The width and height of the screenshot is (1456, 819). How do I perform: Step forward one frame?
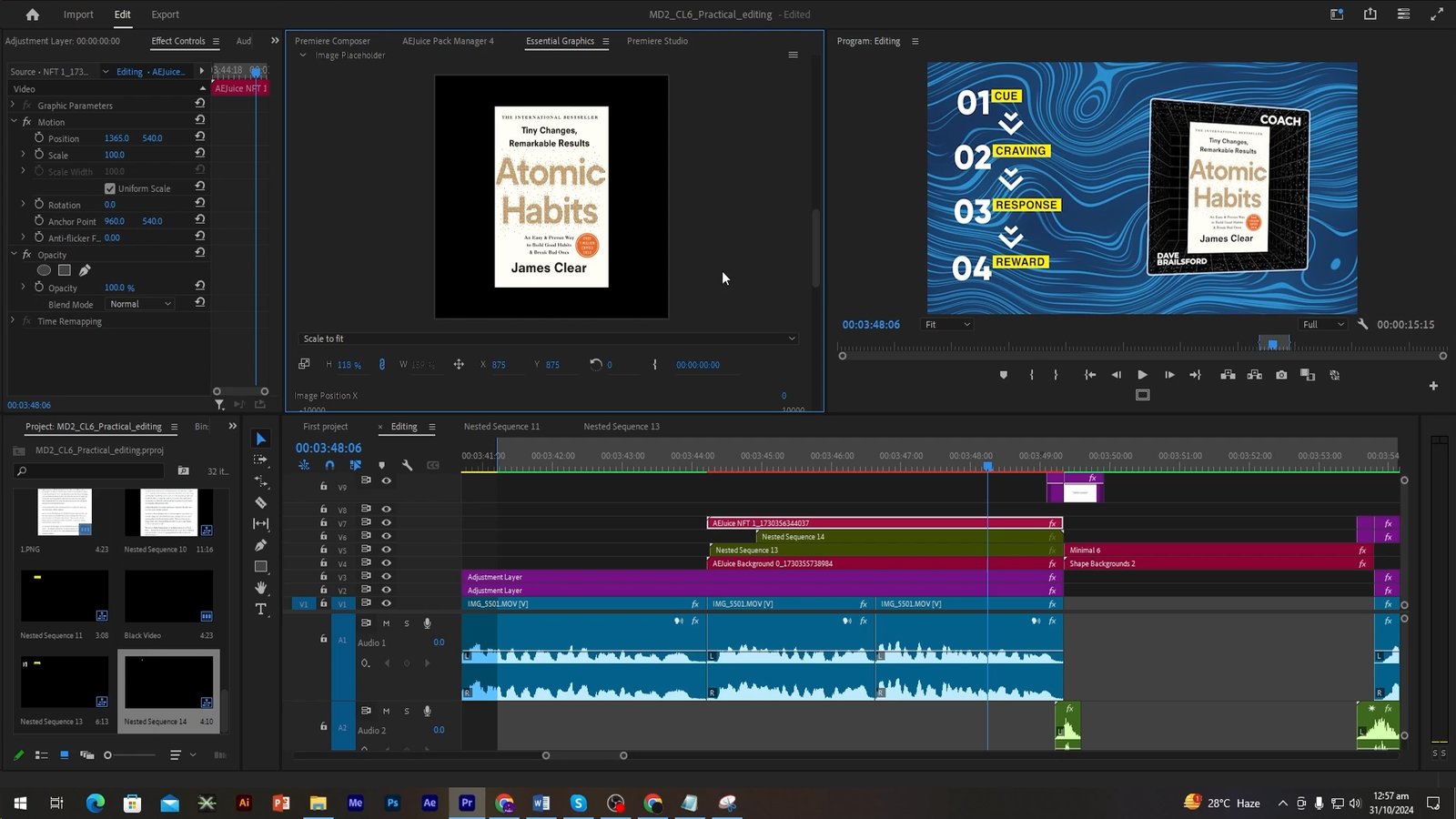[x=1169, y=375]
